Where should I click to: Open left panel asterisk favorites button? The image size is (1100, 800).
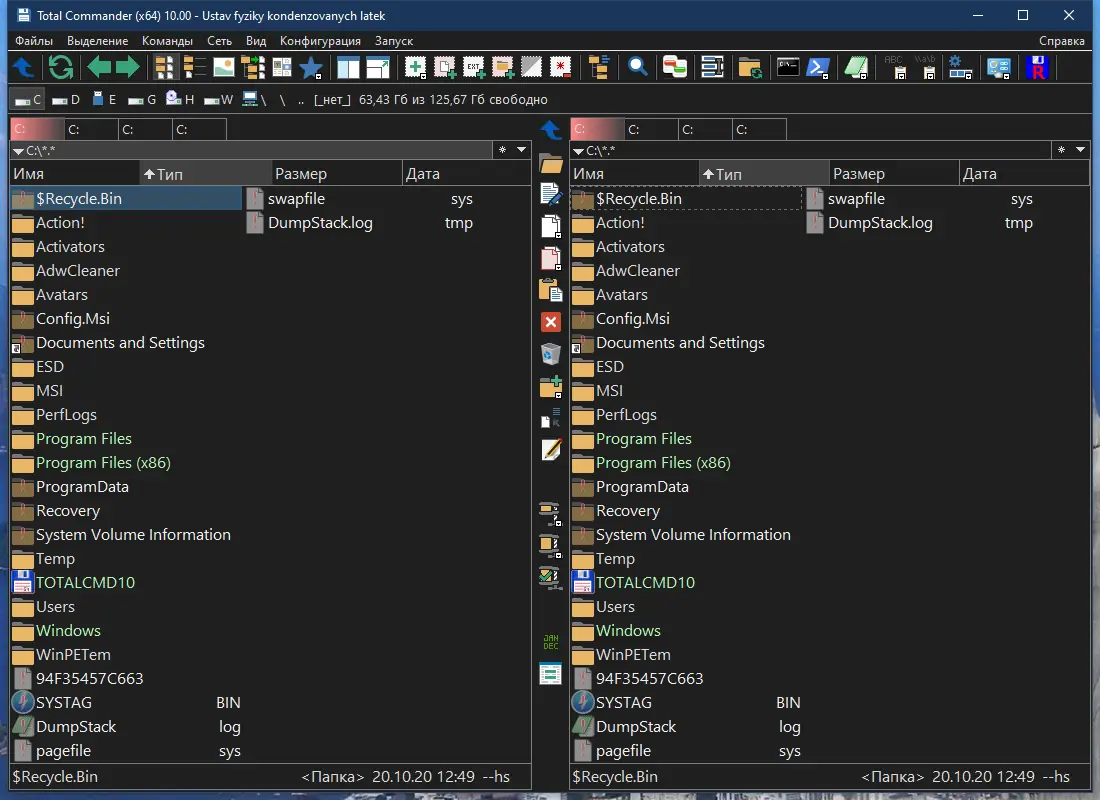click(502, 149)
